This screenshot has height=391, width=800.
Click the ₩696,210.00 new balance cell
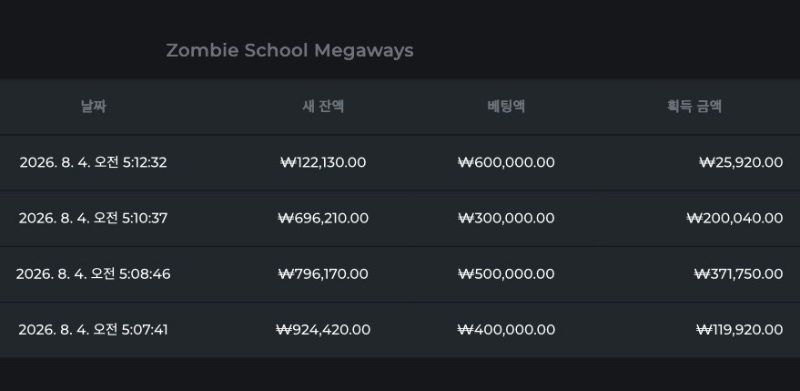[323, 218]
